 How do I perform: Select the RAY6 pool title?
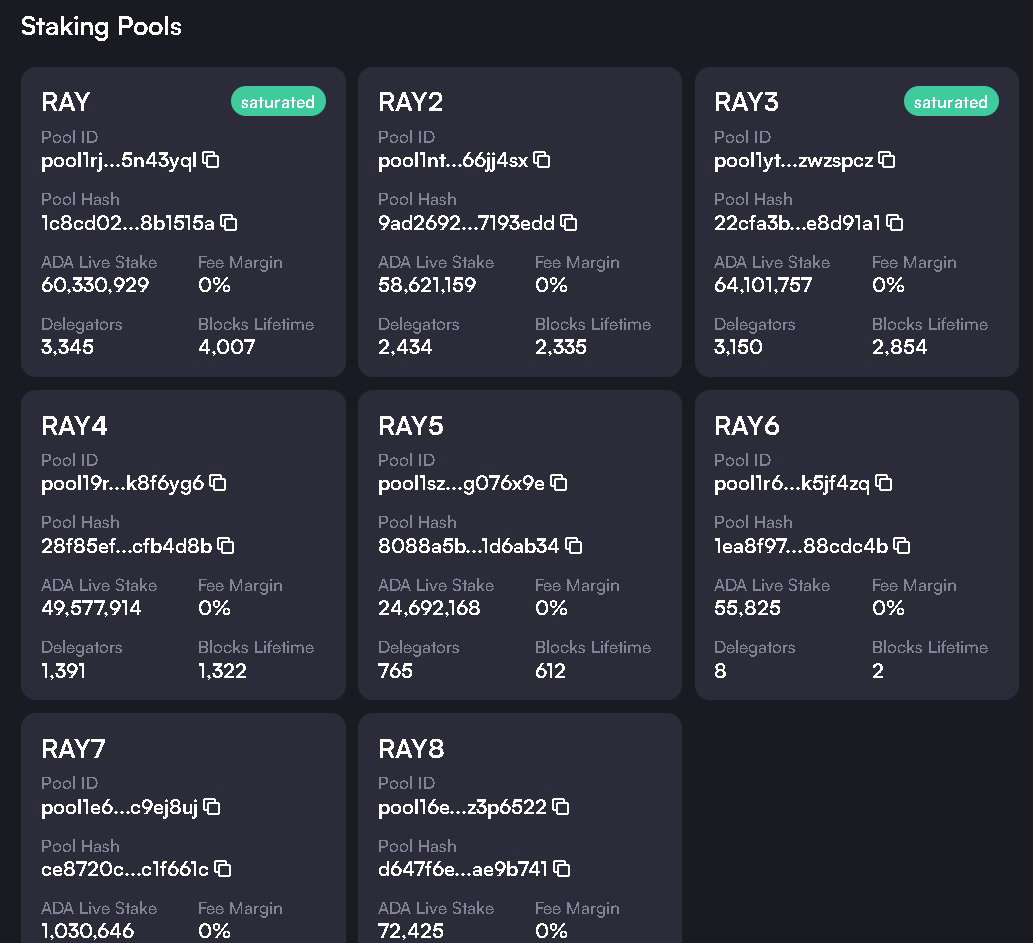[747, 426]
